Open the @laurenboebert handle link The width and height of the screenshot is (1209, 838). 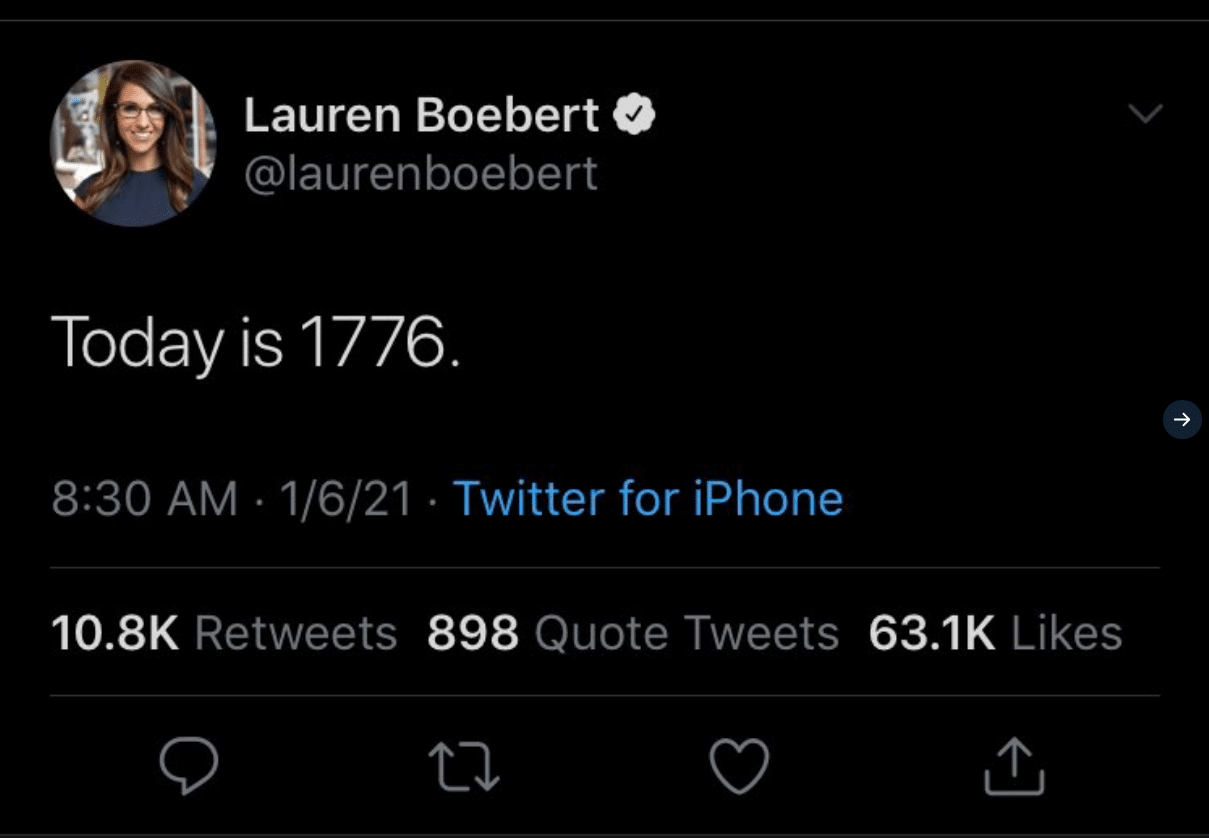(x=421, y=174)
